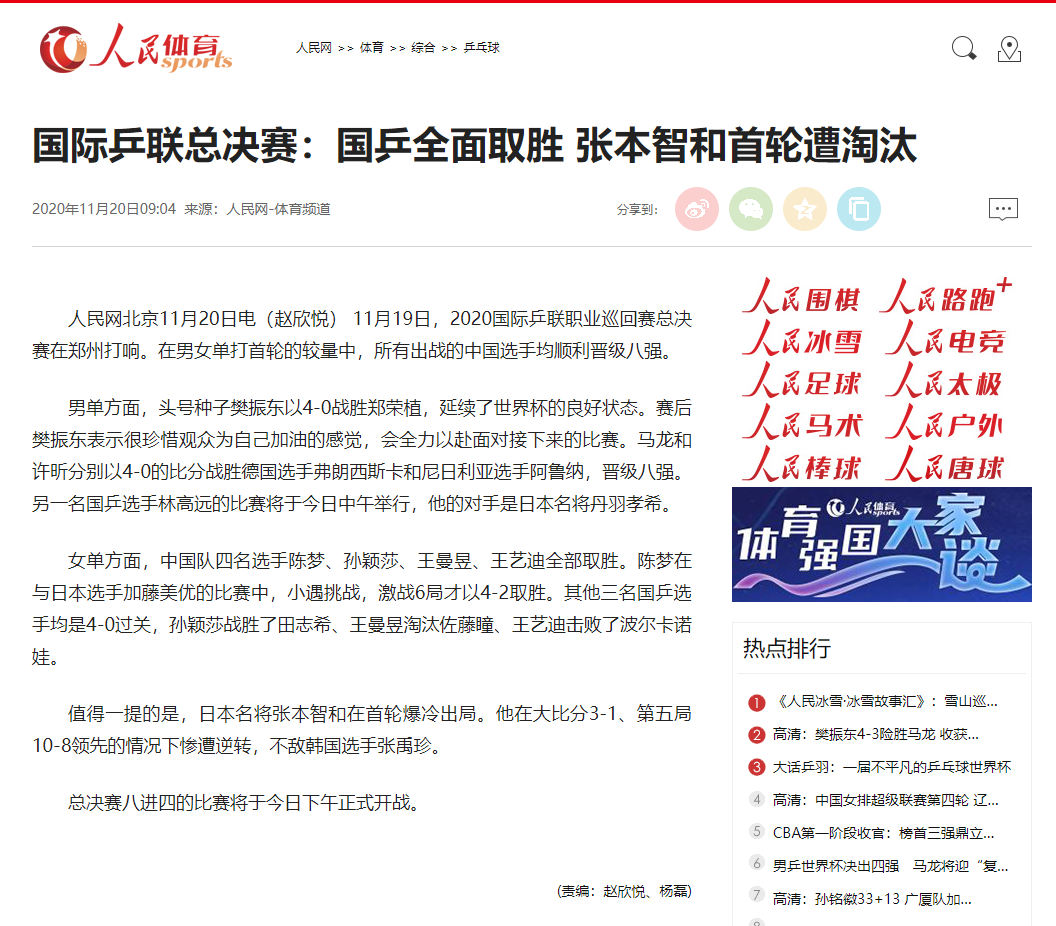Click the 热点排行 heading
The width and height of the screenshot is (1056, 926).
[x=787, y=649]
